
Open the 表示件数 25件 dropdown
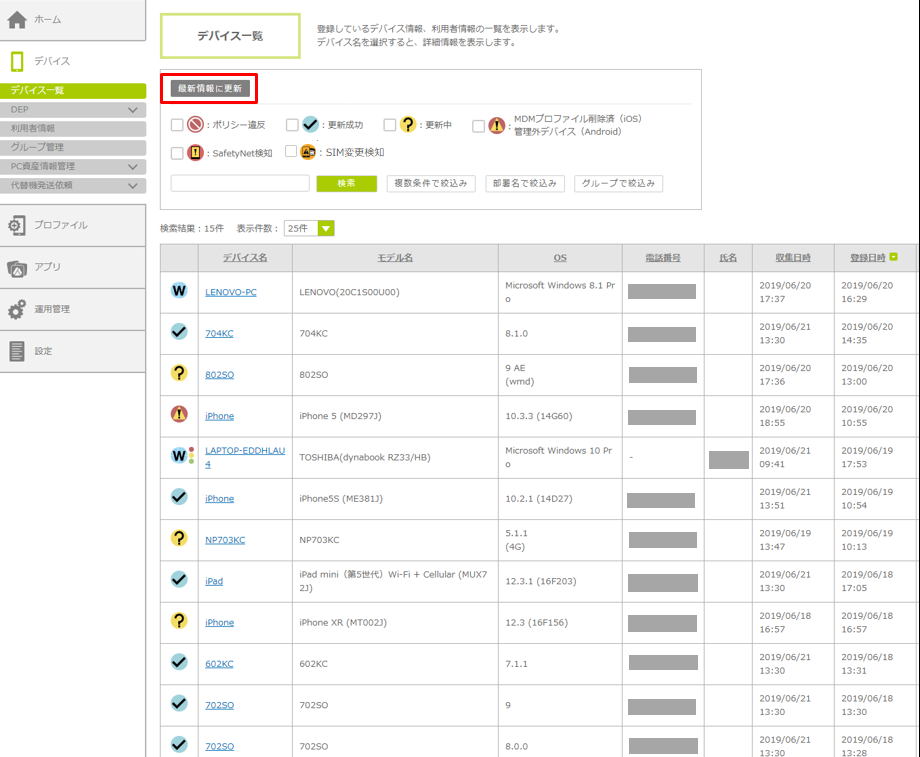point(309,229)
